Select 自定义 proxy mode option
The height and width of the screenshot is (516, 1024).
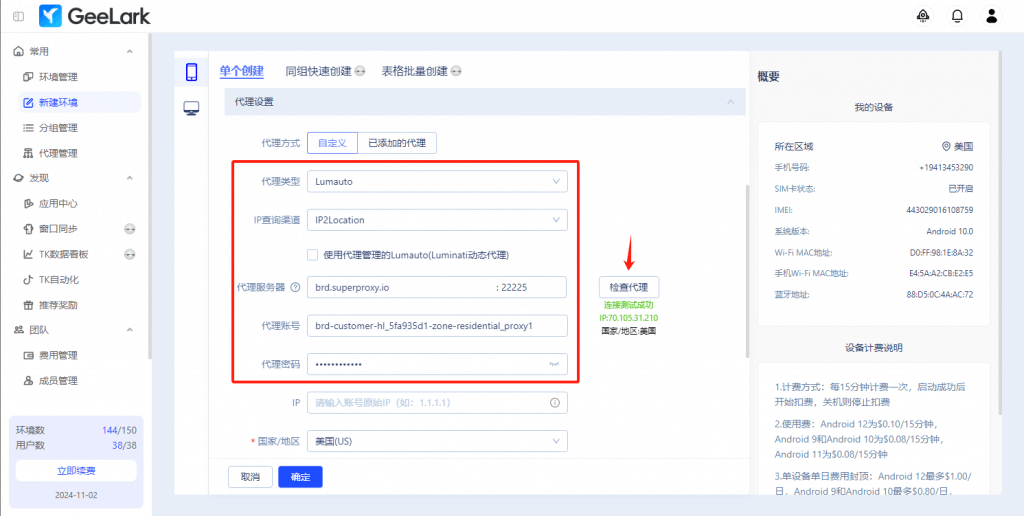pyautogui.click(x=331, y=143)
